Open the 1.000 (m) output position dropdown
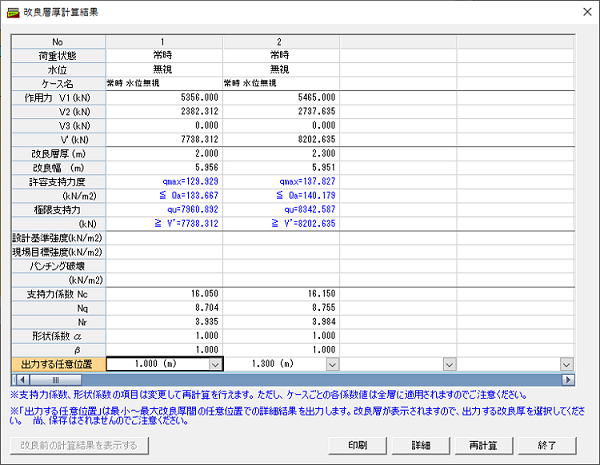This screenshot has width=600, height=465. point(215,365)
